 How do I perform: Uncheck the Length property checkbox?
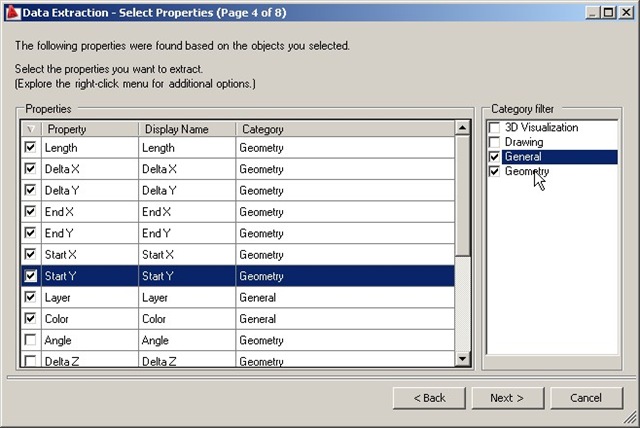[x=30, y=147]
